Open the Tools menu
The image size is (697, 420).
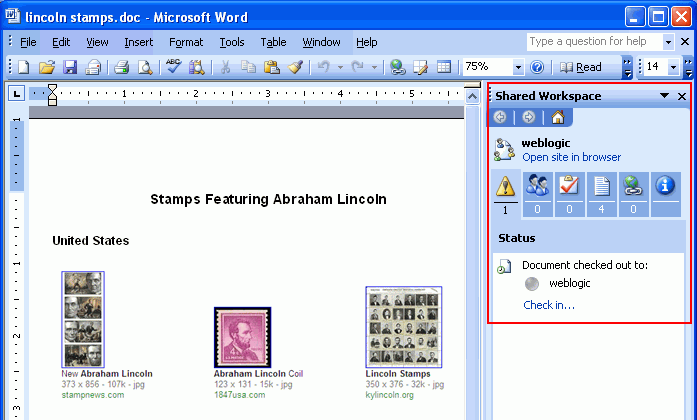click(232, 42)
